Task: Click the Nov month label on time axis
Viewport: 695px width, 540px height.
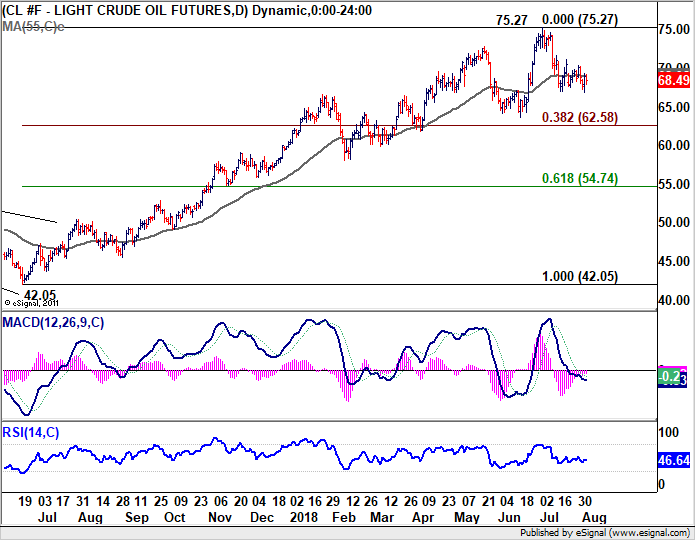Action: [x=220, y=517]
